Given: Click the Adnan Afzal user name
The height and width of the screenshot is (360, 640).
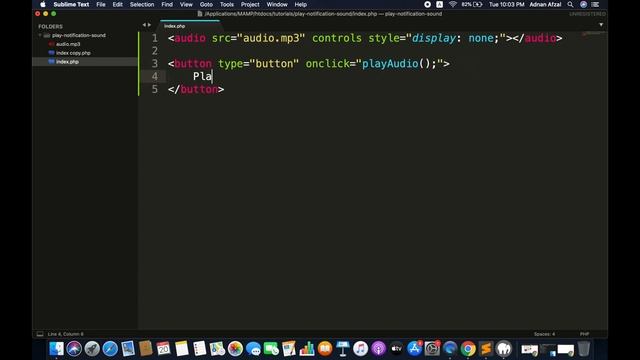Looking at the screenshot, I should tap(545, 4).
